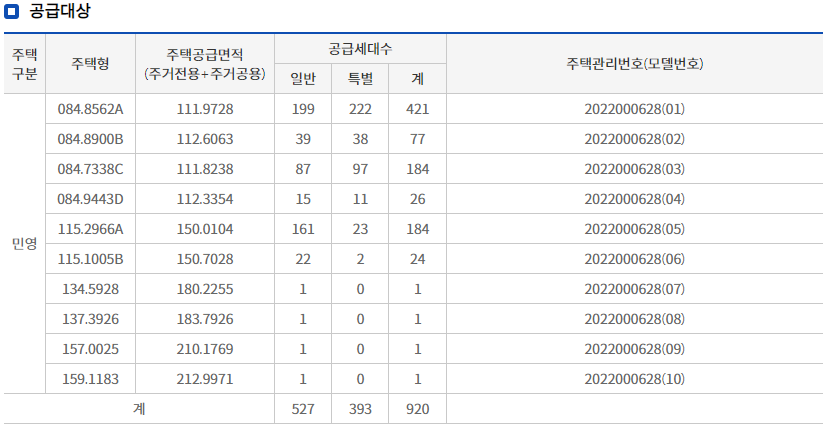Click management number 2022000628(01)
The height and width of the screenshot is (426, 823).
coord(635,109)
